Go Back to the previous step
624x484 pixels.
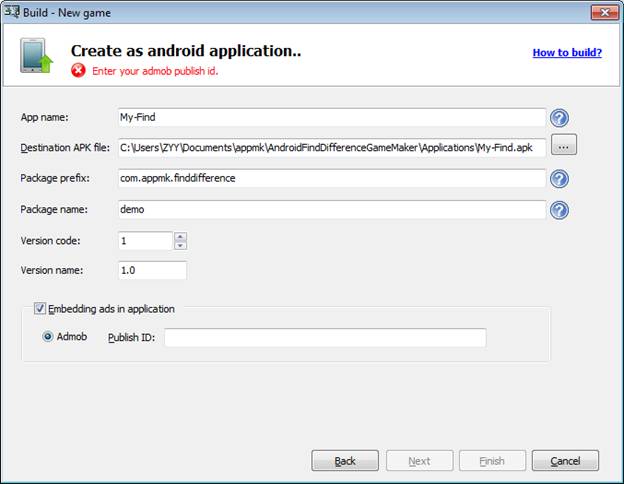[x=345, y=461]
